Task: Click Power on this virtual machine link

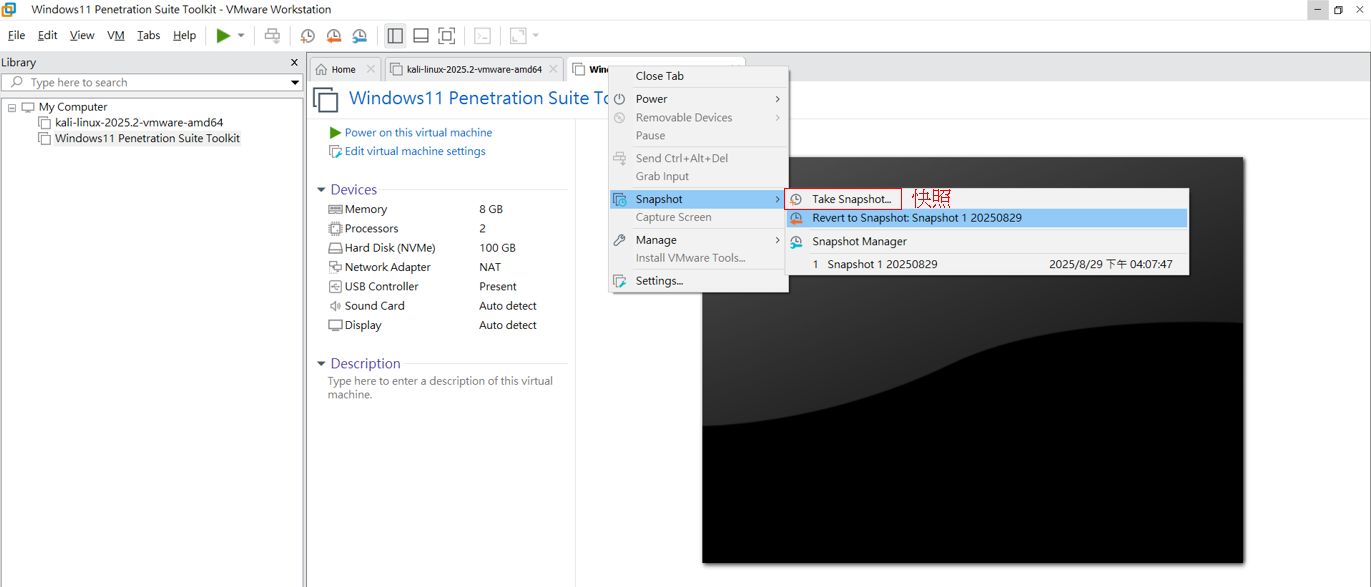Action: click(418, 132)
